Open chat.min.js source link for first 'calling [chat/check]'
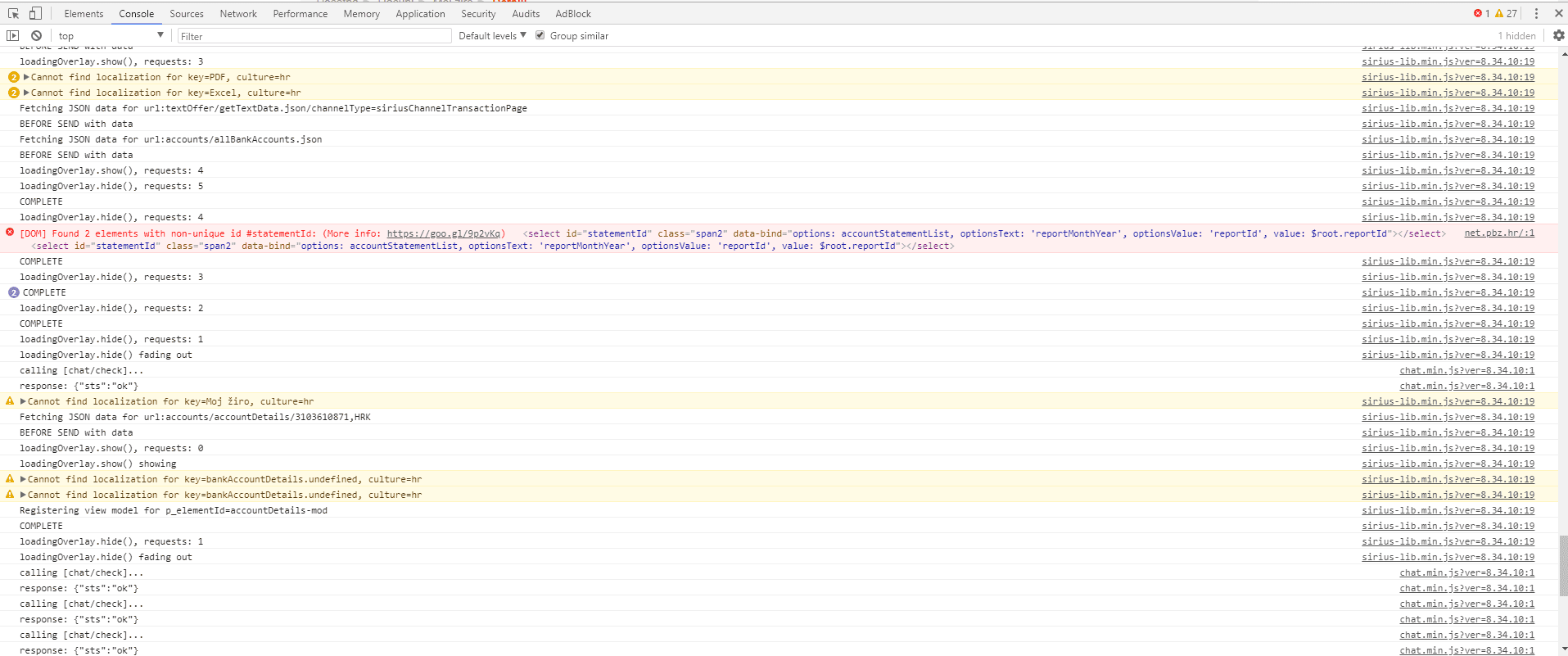The width and height of the screenshot is (1568, 656). 1466,370
